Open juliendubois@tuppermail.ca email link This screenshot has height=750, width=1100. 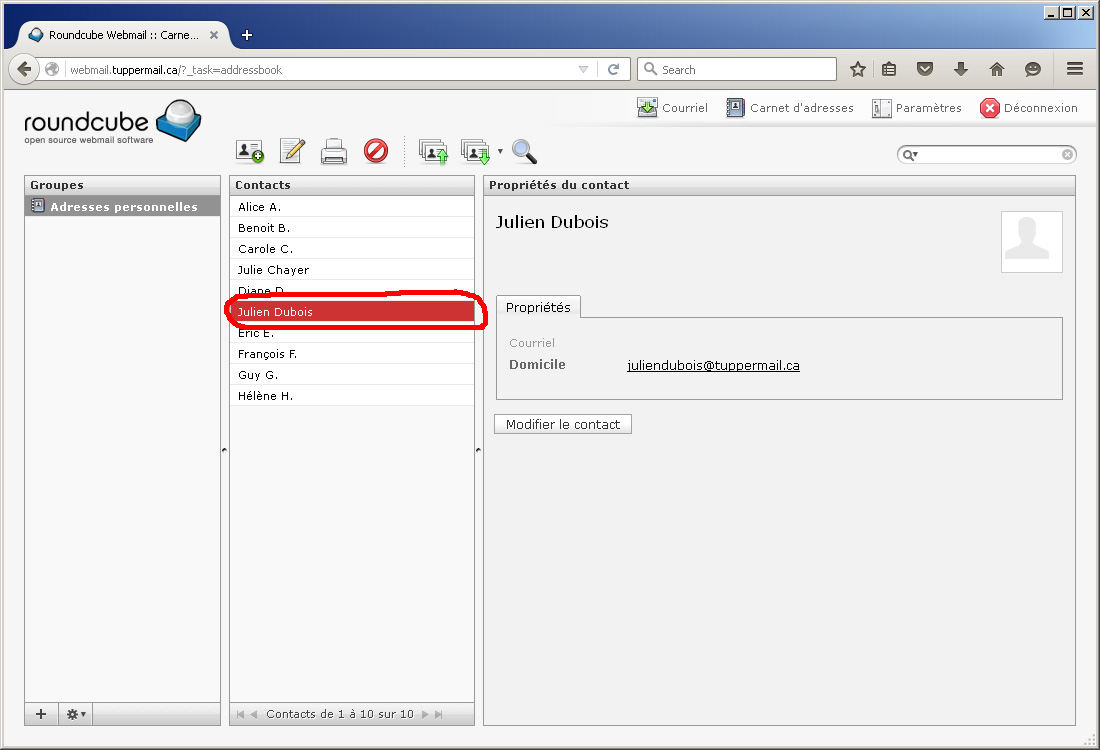pos(713,365)
